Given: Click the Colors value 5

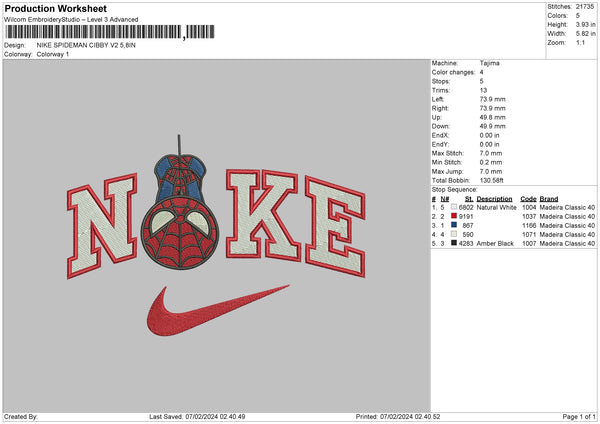Looking at the screenshot, I should click(577, 16).
